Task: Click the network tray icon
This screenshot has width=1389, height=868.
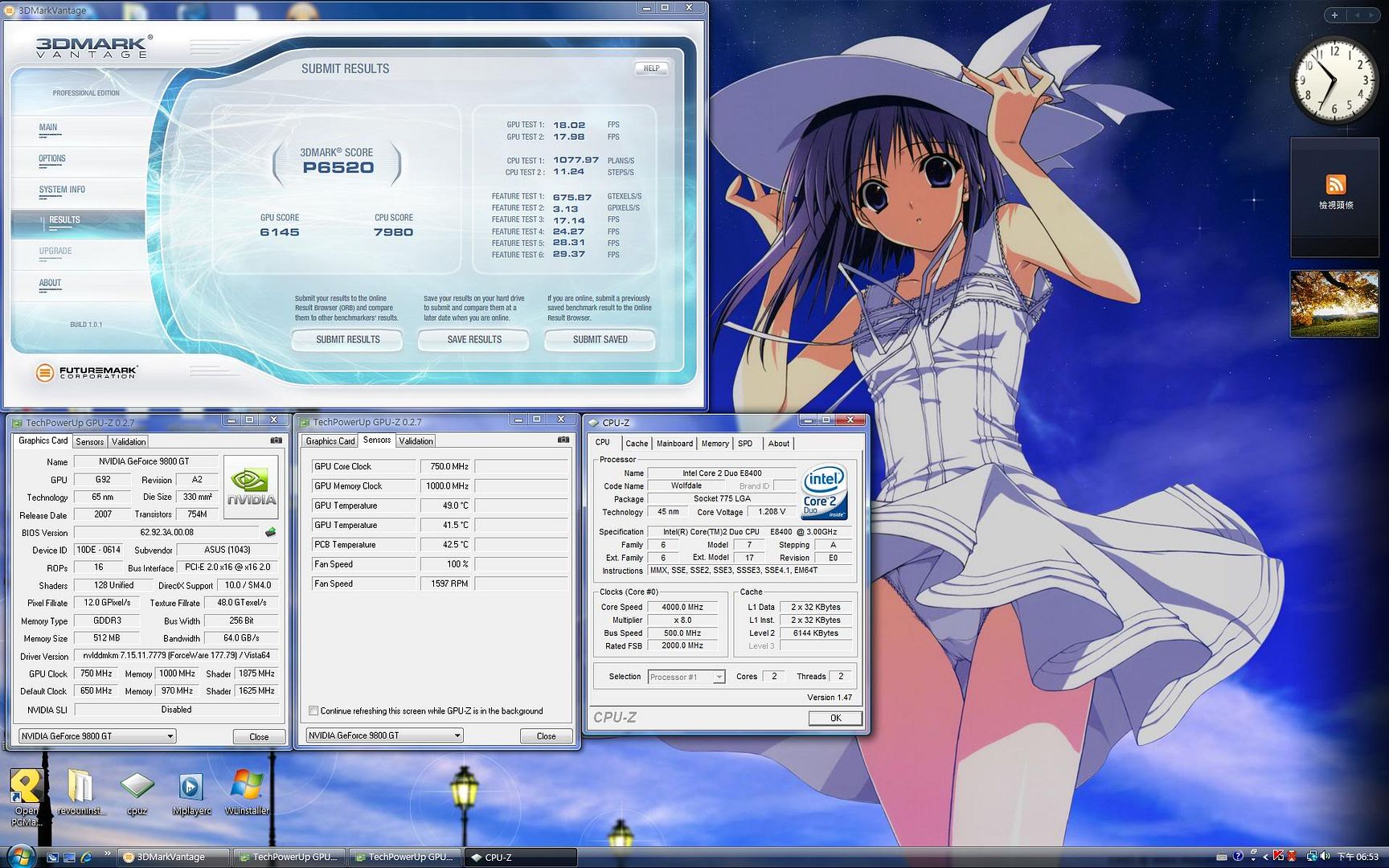Action: (x=1312, y=857)
